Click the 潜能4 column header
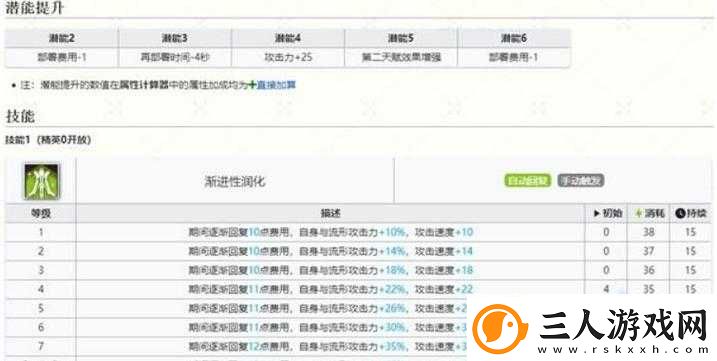Viewport: 717px width, 361px height. [288, 38]
